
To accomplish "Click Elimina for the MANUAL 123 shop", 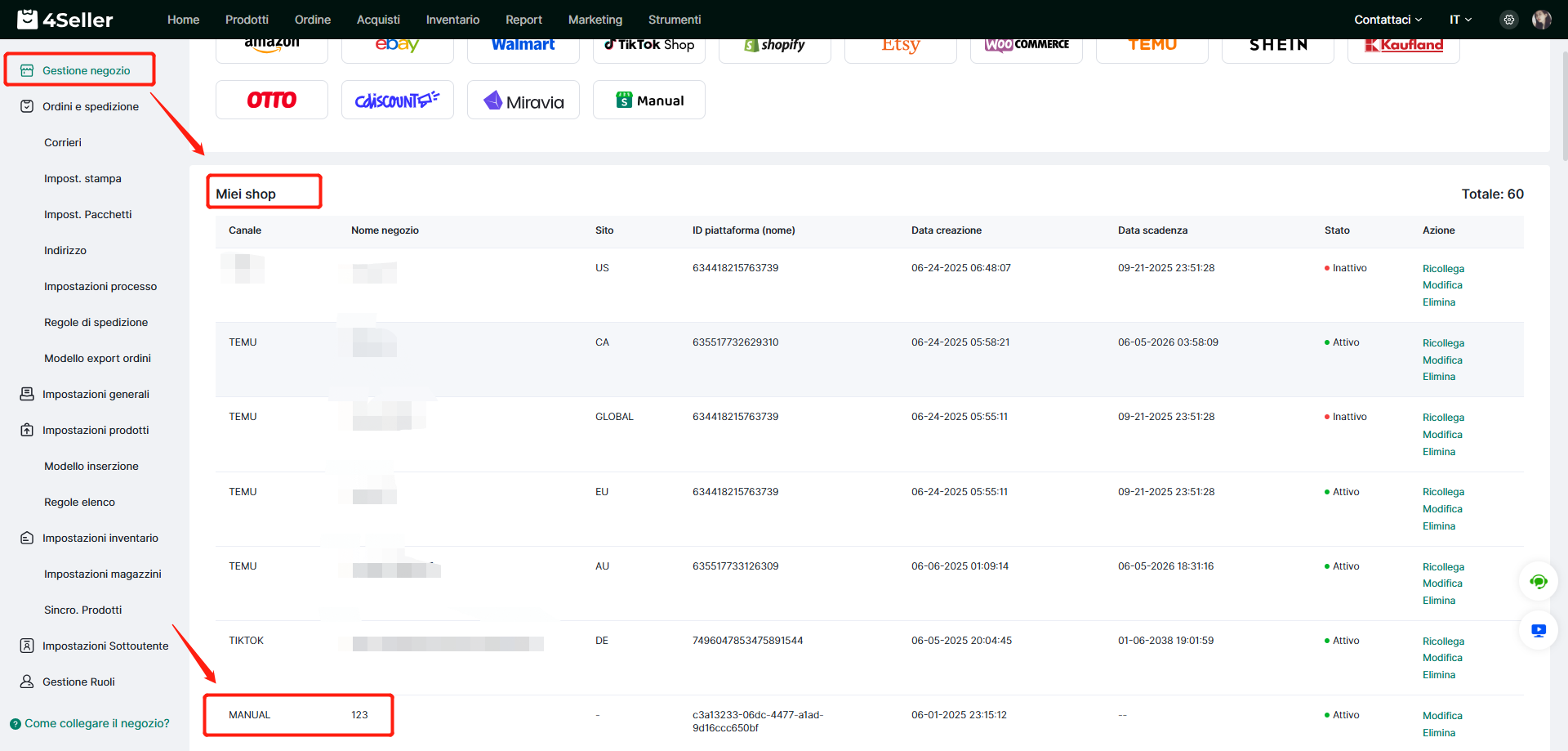I will [1439, 733].
